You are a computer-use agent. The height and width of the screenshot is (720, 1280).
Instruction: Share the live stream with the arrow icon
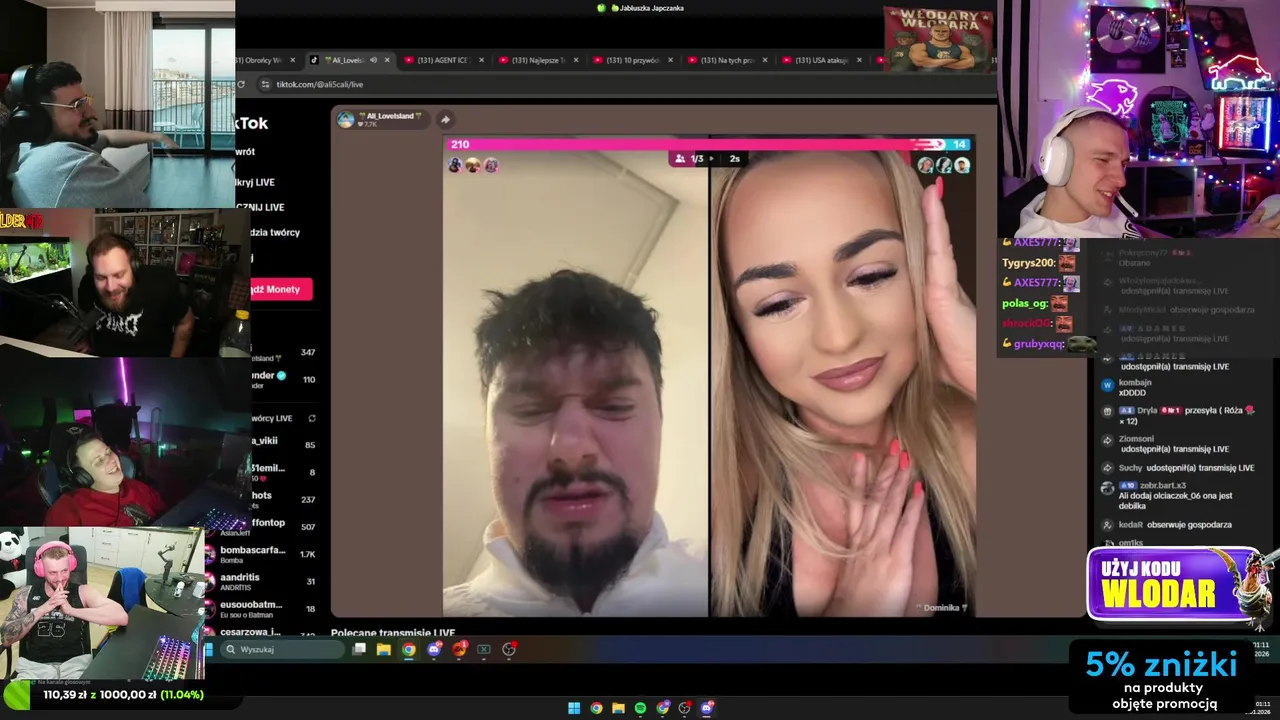click(x=445, y=119)
